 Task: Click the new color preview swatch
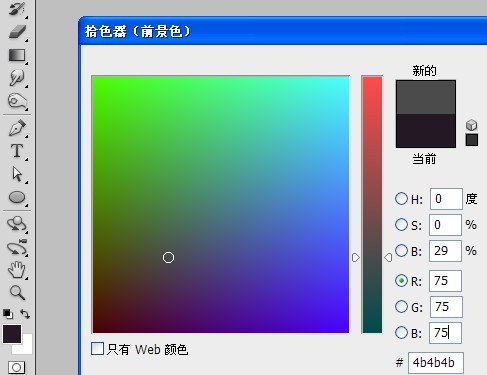426,97
